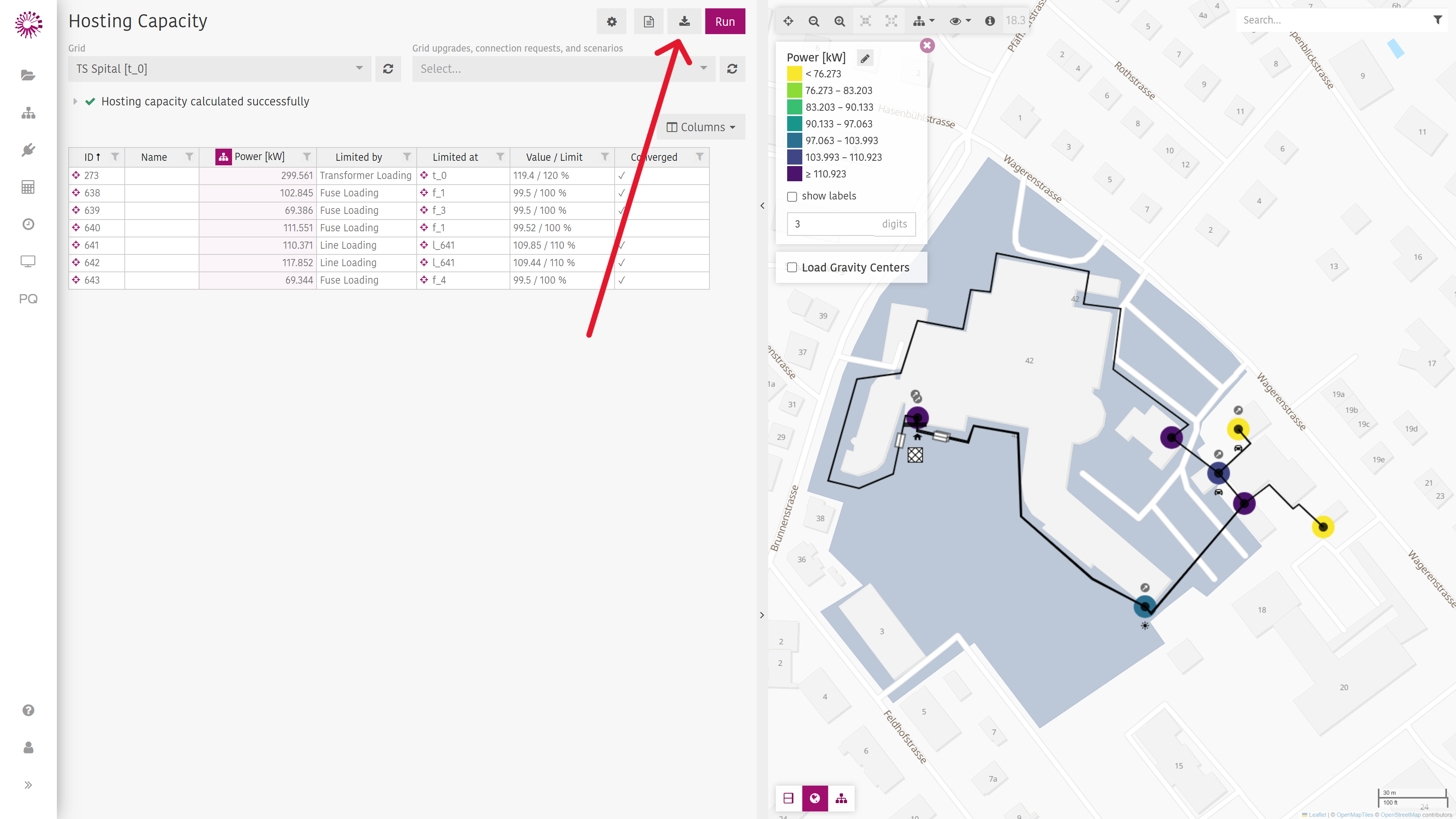Open the help question mark icon
The image size is (1456, 819).
click(28, 711)
